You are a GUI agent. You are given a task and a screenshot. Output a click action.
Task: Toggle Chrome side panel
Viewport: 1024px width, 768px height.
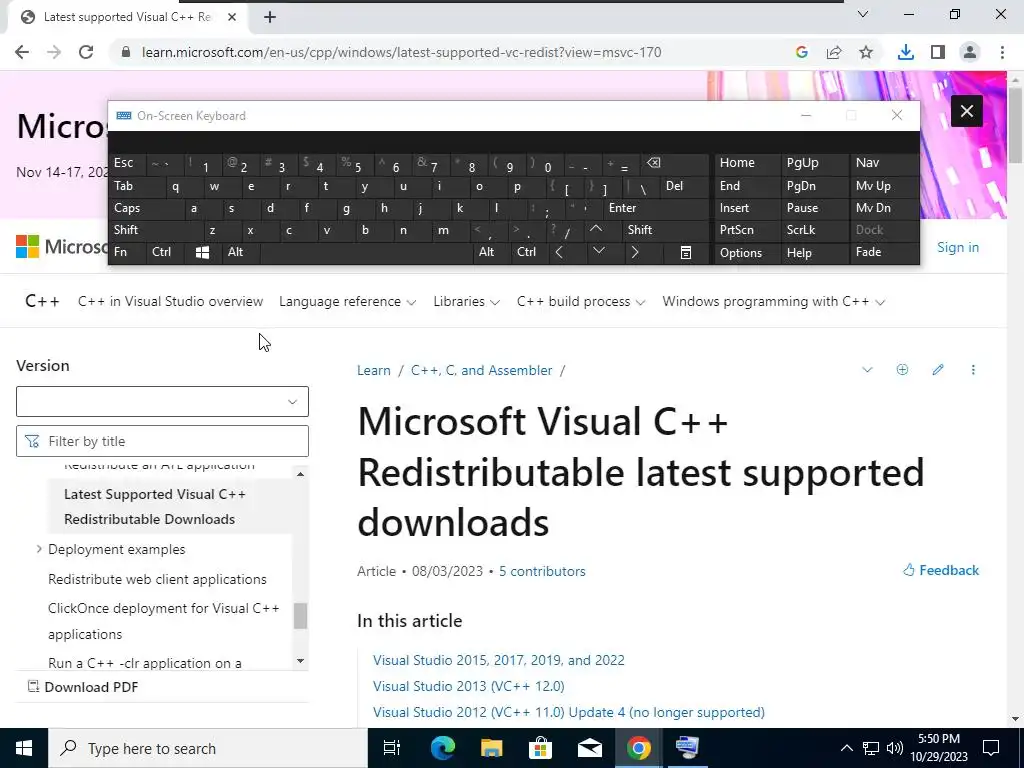(x=938, y=52)
